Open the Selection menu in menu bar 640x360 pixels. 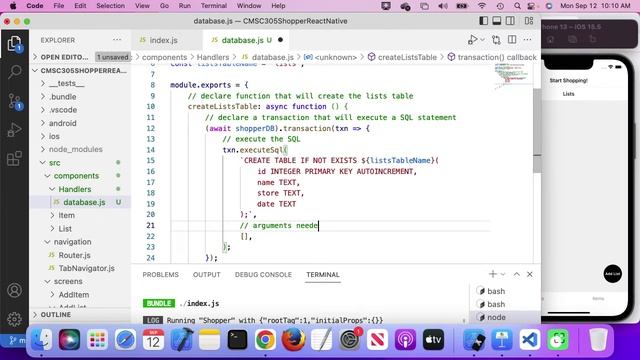[110, 6]
